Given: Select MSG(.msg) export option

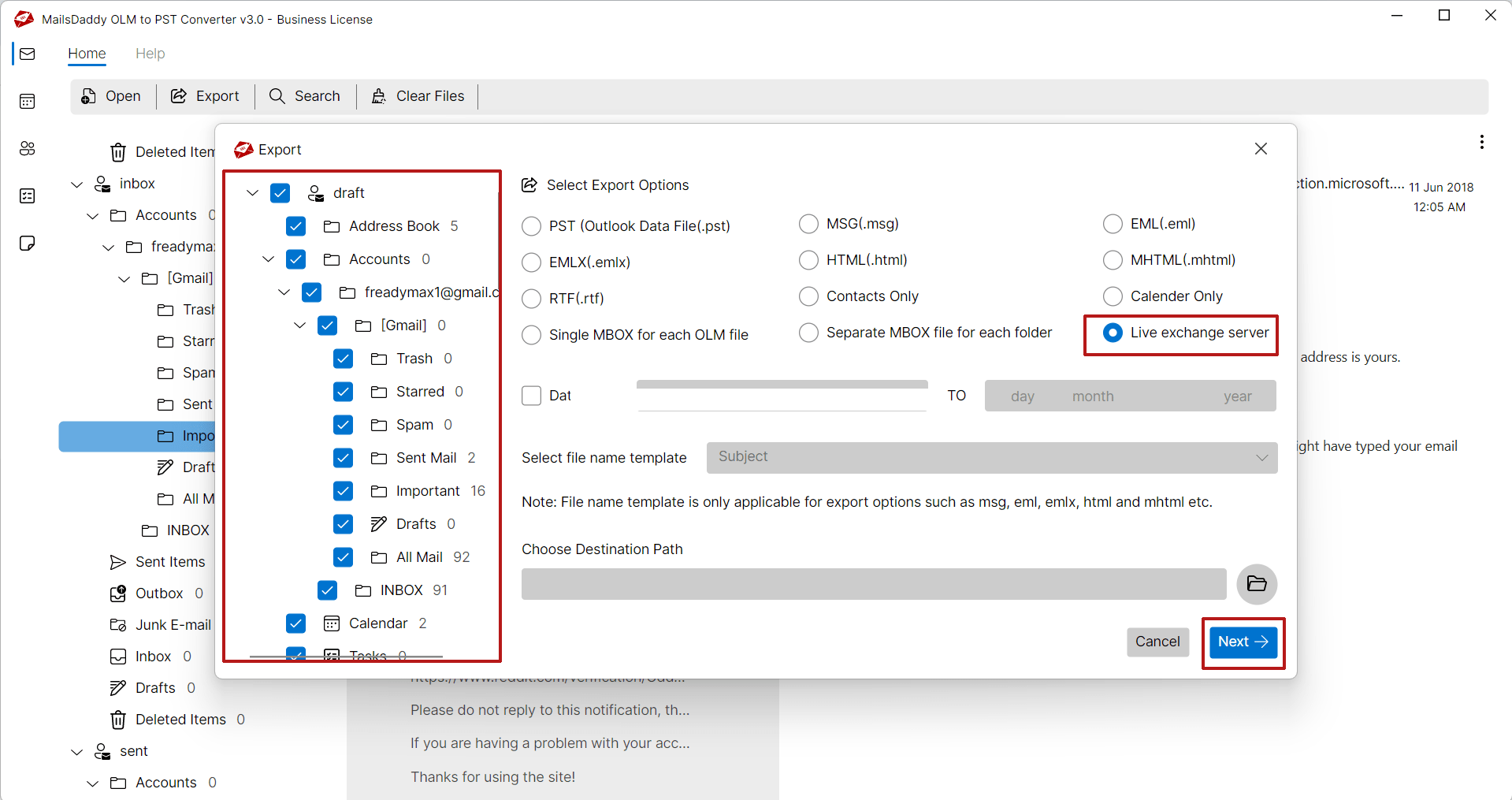Looking at the screenshot, I should 808,224.
